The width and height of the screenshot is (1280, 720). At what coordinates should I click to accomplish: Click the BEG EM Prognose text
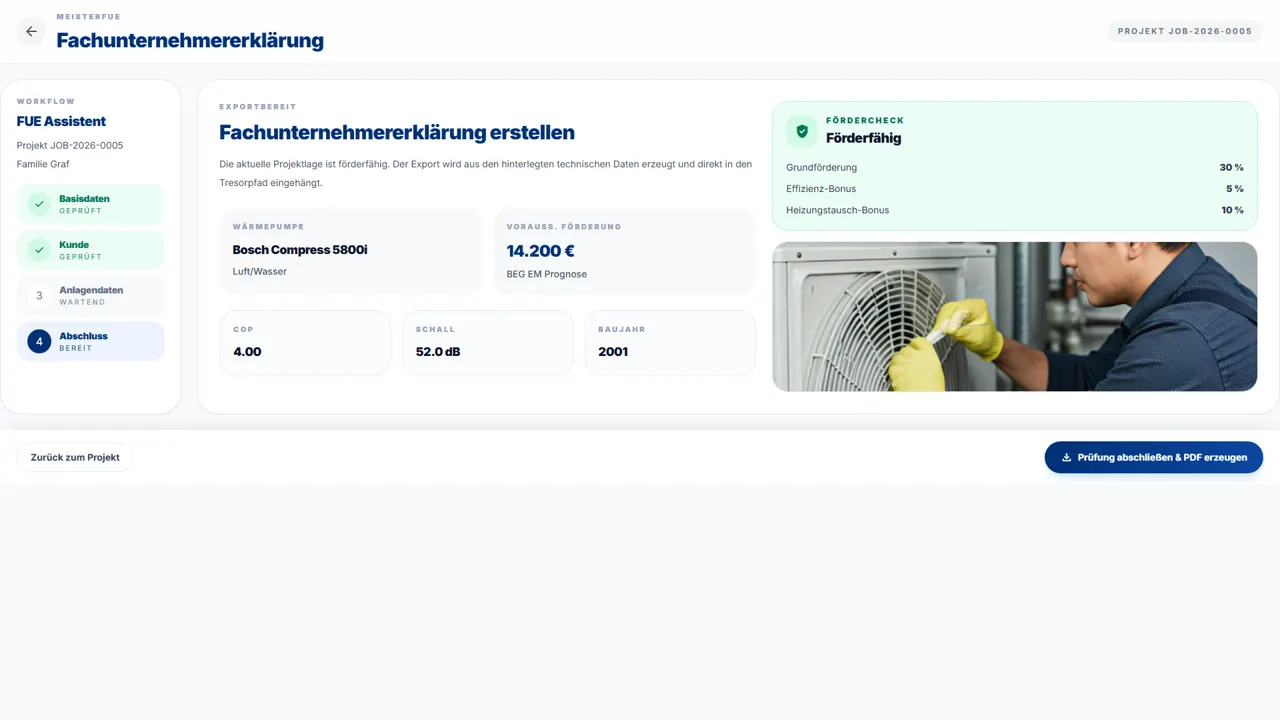pyautogui.click(x=547, y=274)
